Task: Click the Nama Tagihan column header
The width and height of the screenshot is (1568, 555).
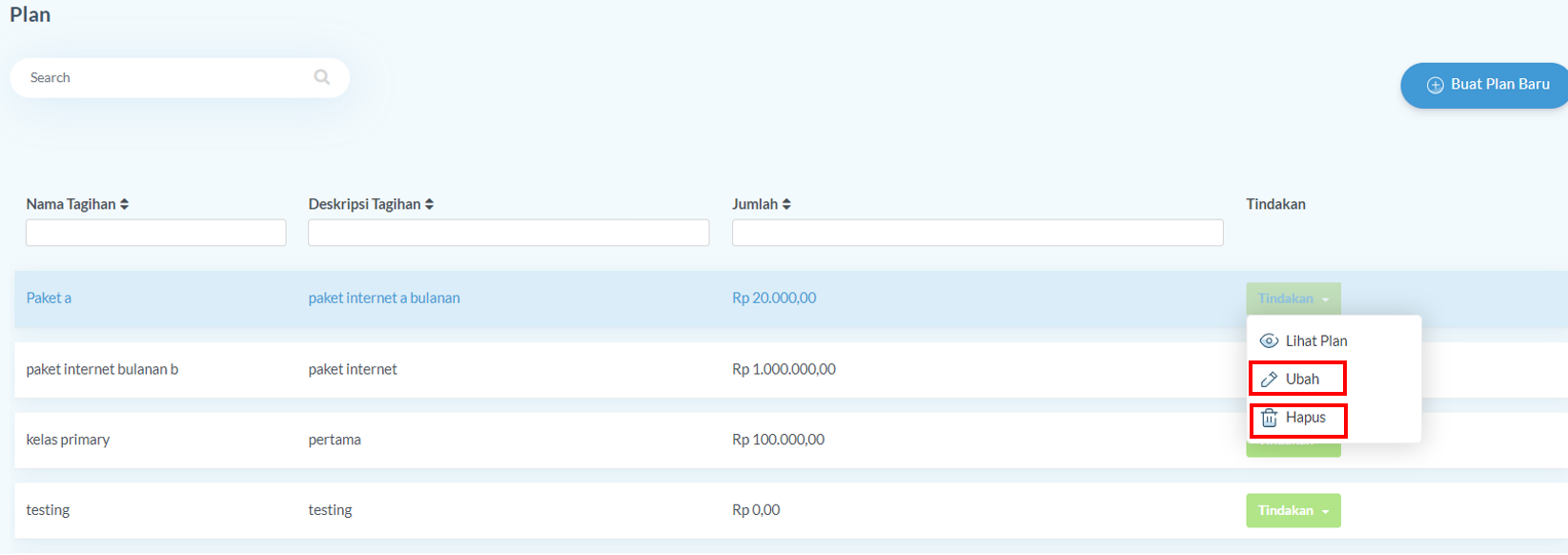Action: pos(77,204)
